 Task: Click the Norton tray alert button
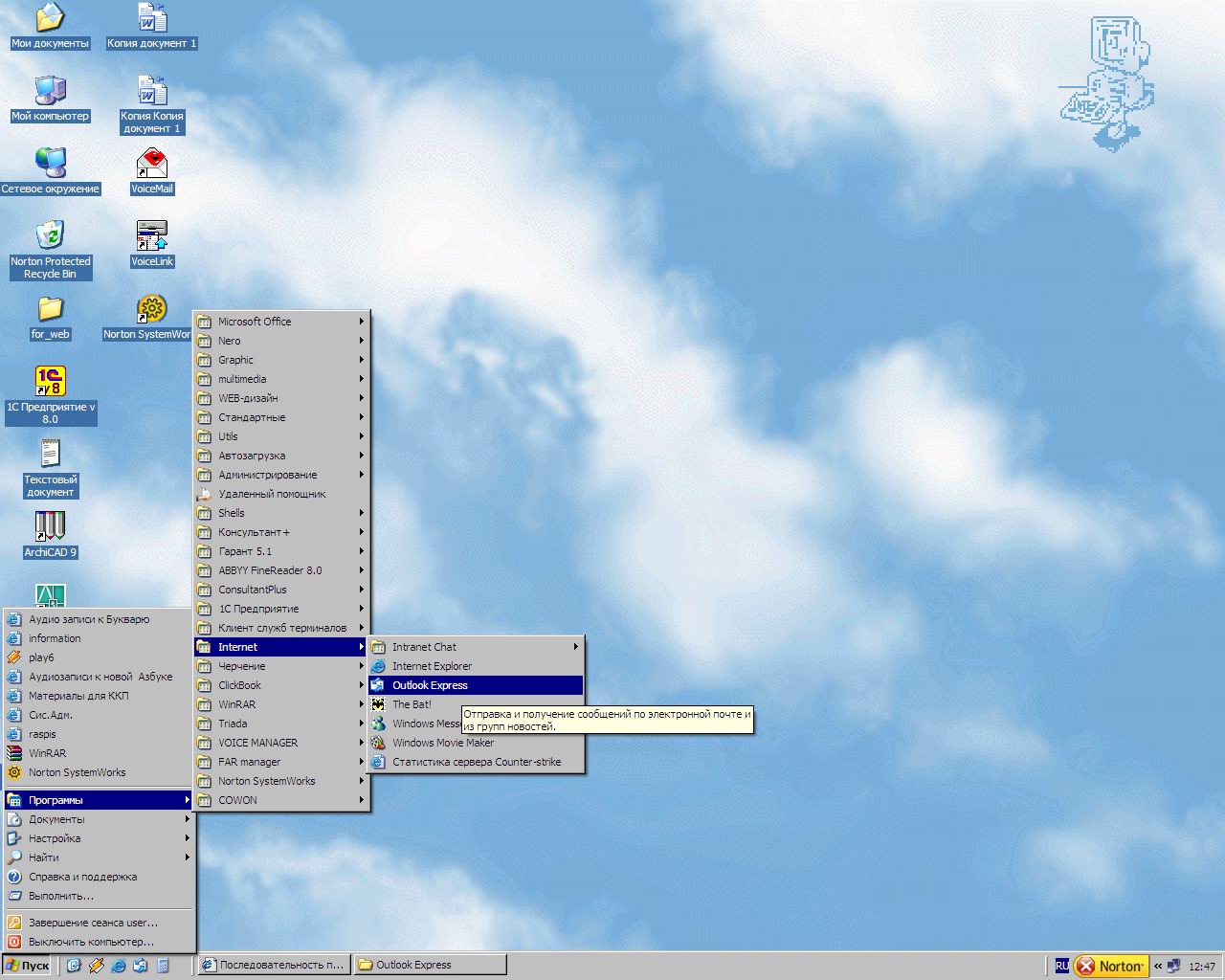tap(1110, 967)
